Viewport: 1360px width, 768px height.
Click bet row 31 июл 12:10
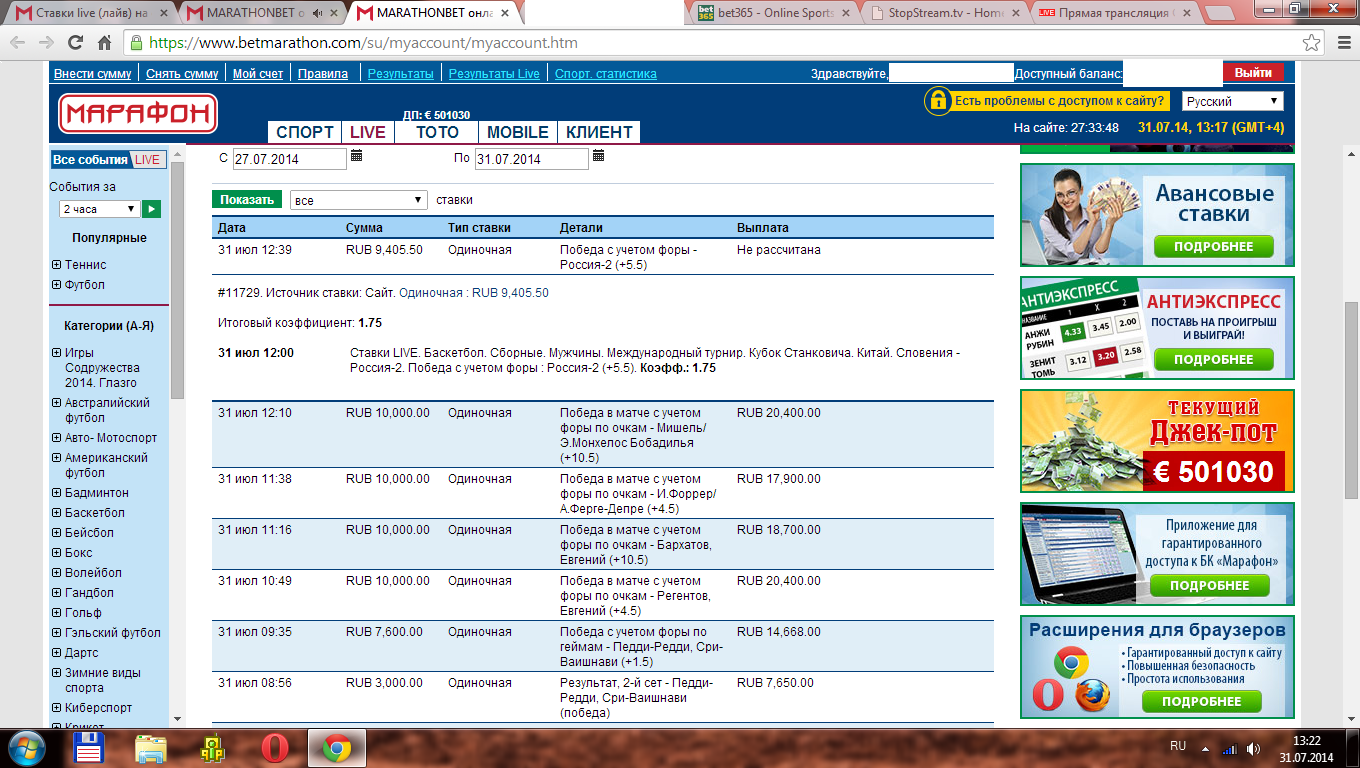click(603, 435)
